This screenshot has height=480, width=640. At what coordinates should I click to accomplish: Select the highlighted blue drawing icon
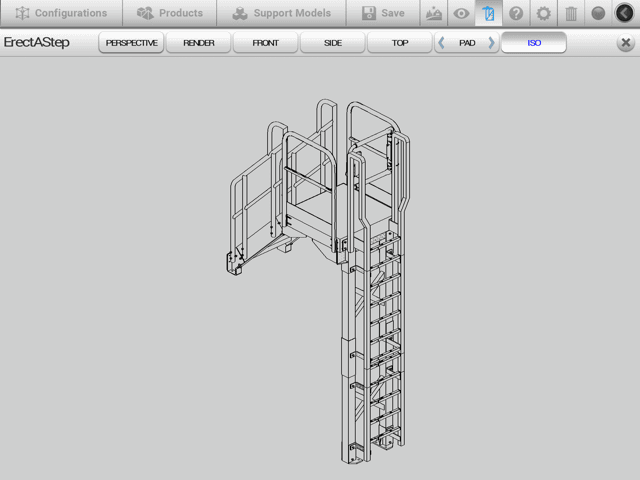pyautogui.click(x=488, y=13)
